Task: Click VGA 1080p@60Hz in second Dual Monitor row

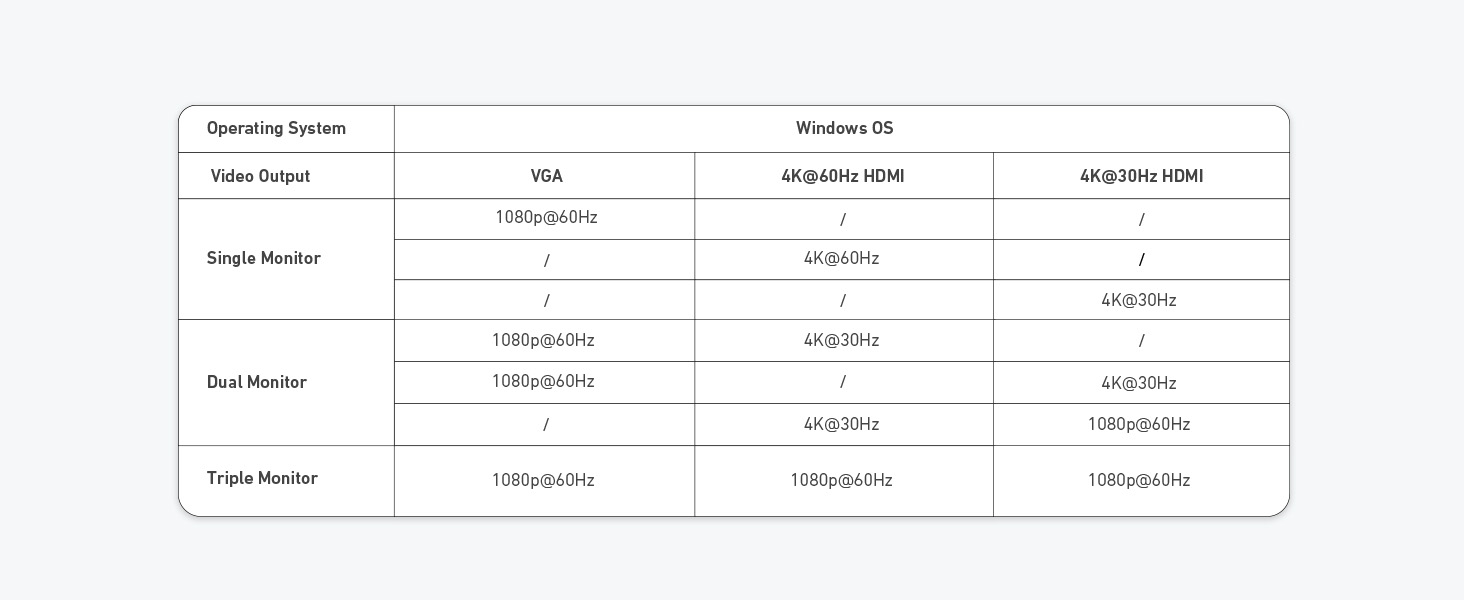Action: [543, 381]
